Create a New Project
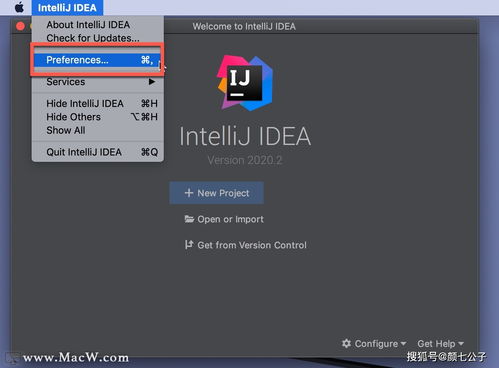Image resolution: width=499 pixels, height=368 pixels. click(x=217, y=193)
